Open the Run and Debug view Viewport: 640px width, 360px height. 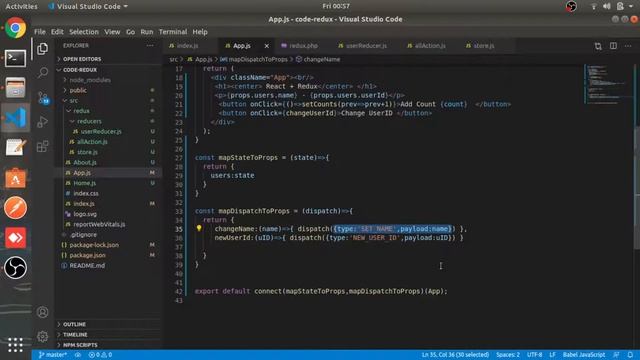42,122
